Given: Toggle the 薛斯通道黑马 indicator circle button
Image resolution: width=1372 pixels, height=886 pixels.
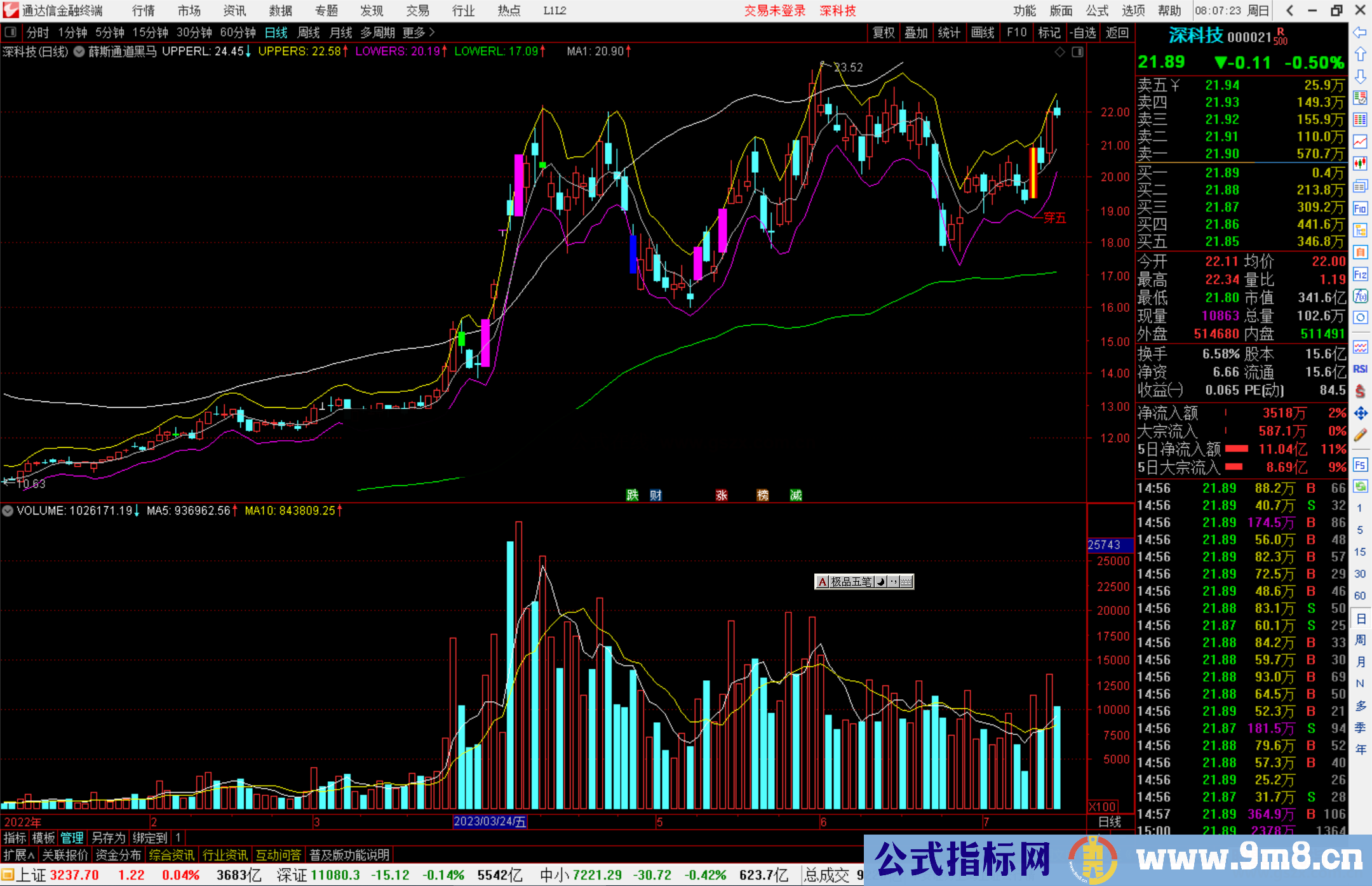Looking at the screenshot, I should (x=79, y=51).
